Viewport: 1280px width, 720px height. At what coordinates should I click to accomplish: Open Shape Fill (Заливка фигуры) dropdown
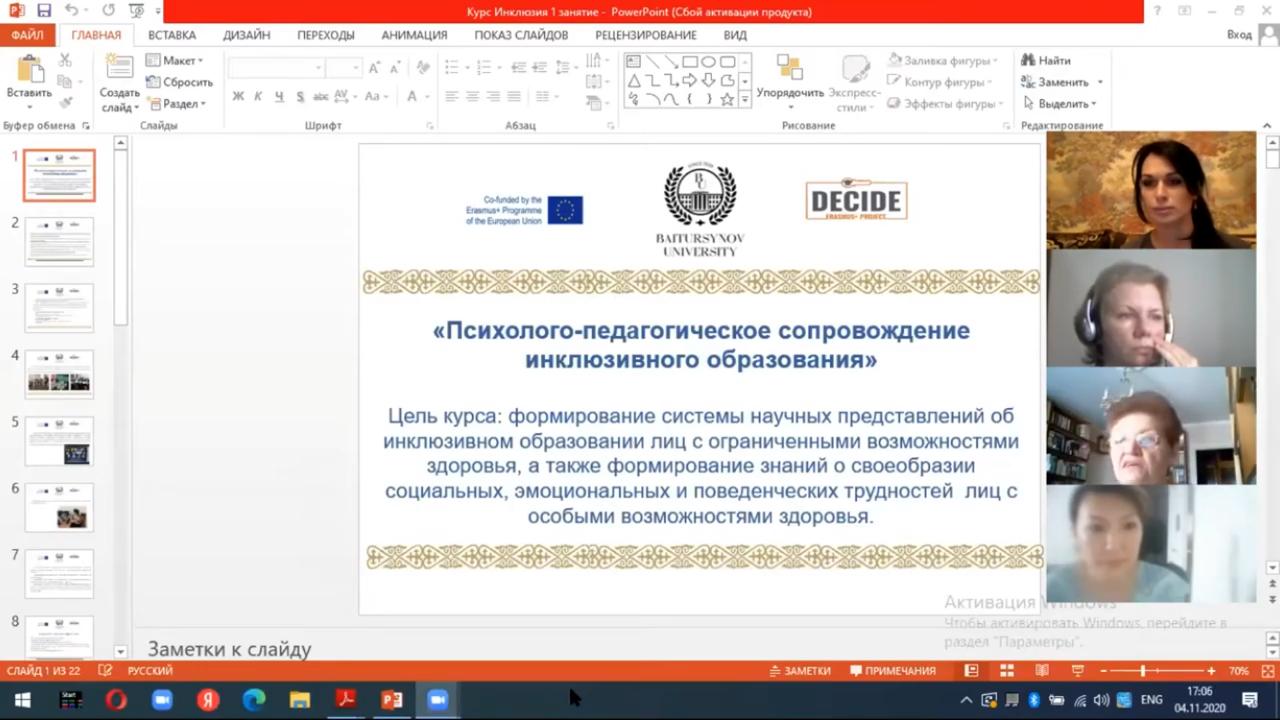pyautogui.click(x=941, y=60)
